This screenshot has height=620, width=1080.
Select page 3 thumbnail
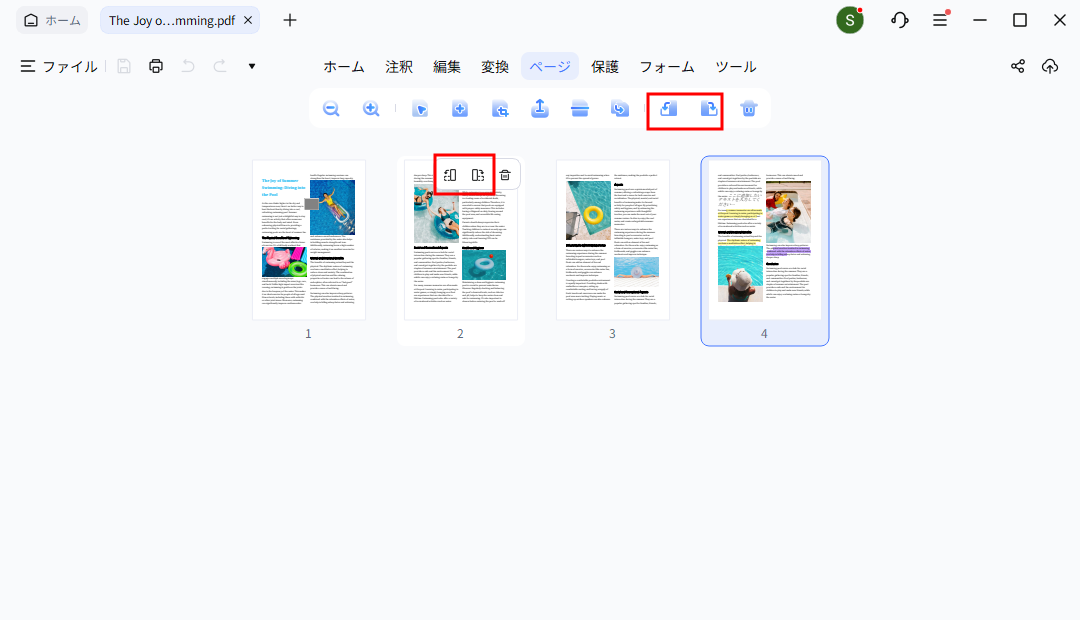tap(612, 240)
